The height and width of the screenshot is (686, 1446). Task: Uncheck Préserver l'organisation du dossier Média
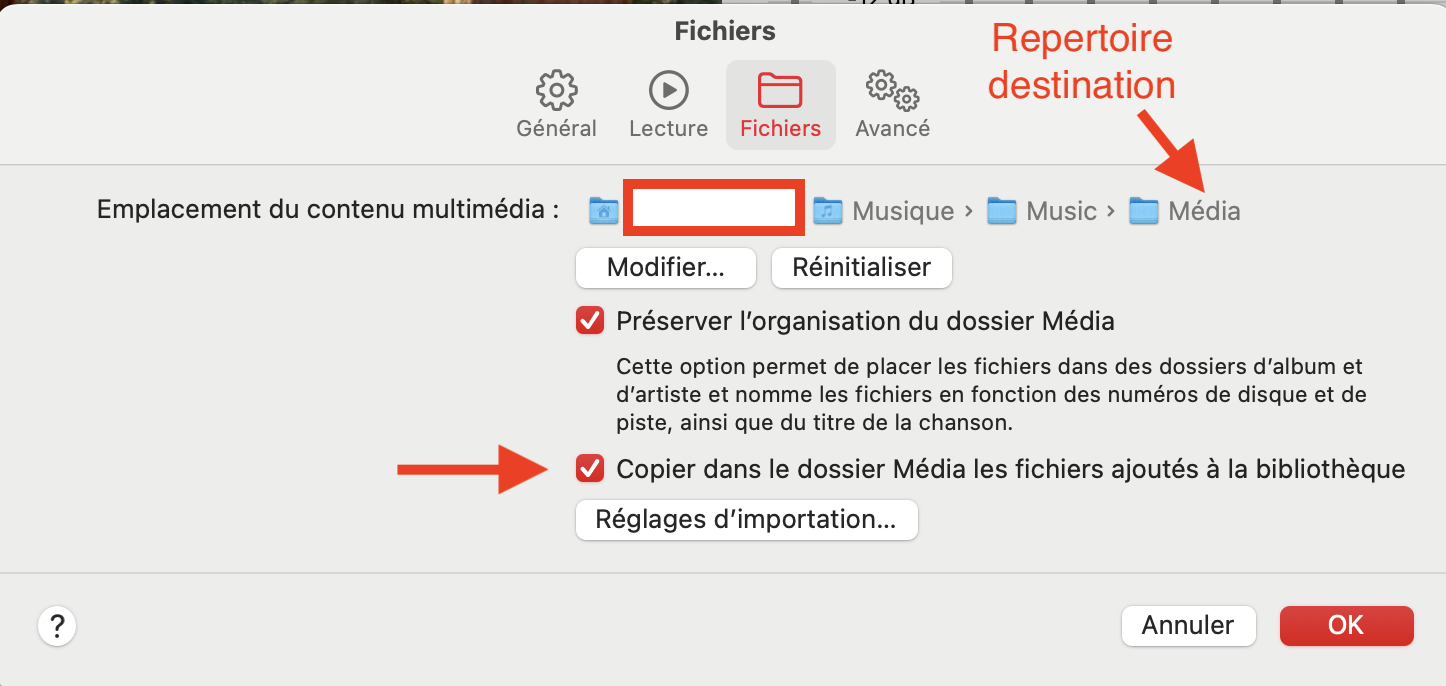tap(590, 321)
